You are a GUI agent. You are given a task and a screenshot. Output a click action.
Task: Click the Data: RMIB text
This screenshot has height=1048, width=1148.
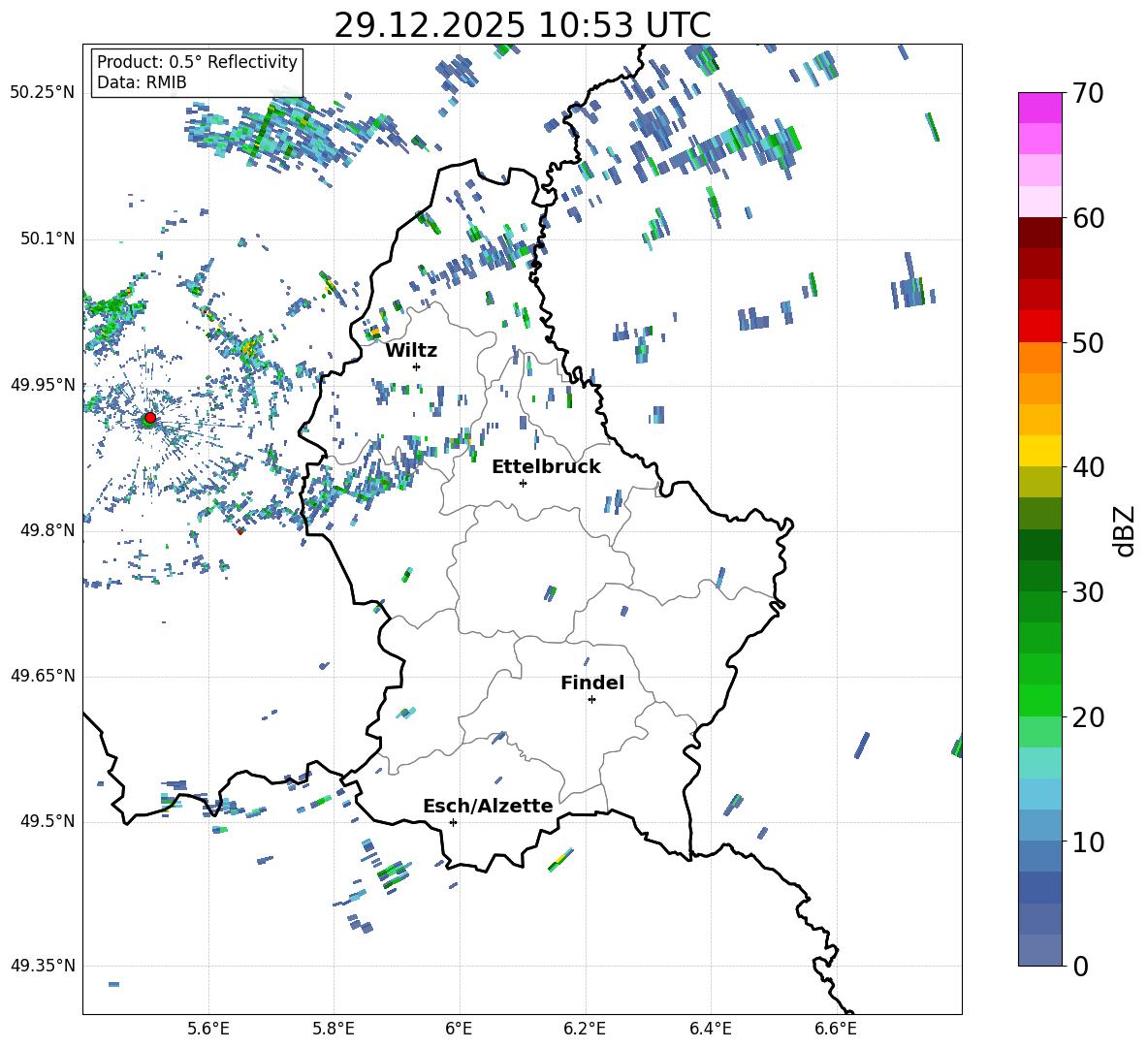(142, 82)
